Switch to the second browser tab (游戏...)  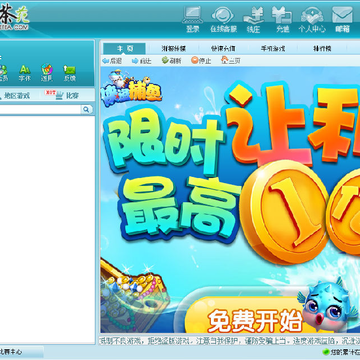174,48
